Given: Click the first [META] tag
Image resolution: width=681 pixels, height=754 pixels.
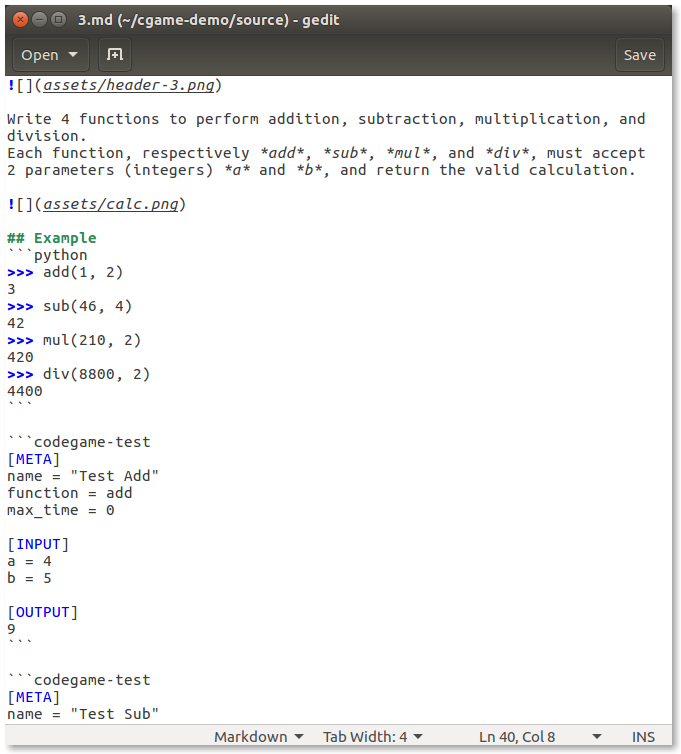Looking at the screenshot, I should click(x=34, y=459).
